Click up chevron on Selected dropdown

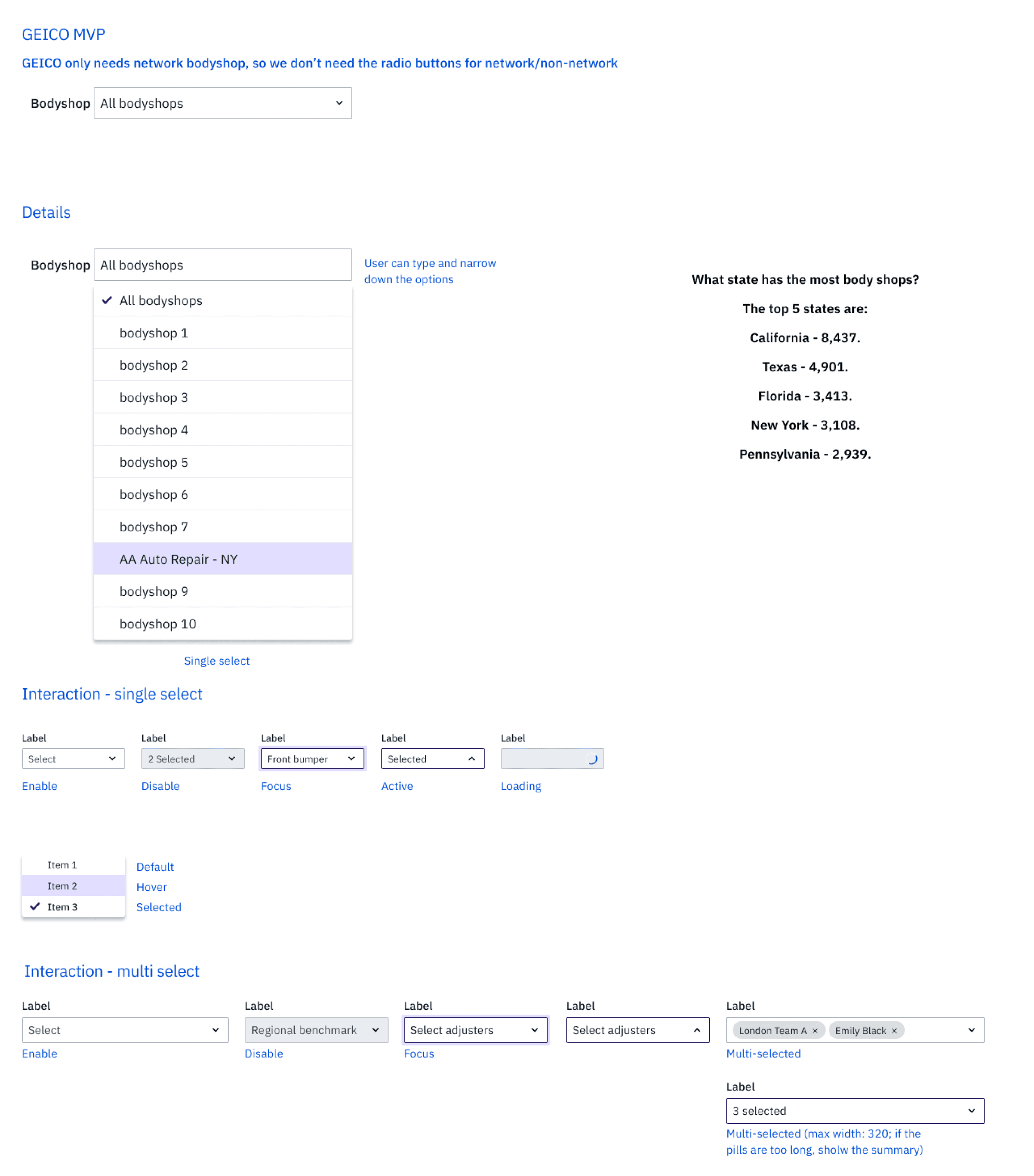click(x=472, y=758)
